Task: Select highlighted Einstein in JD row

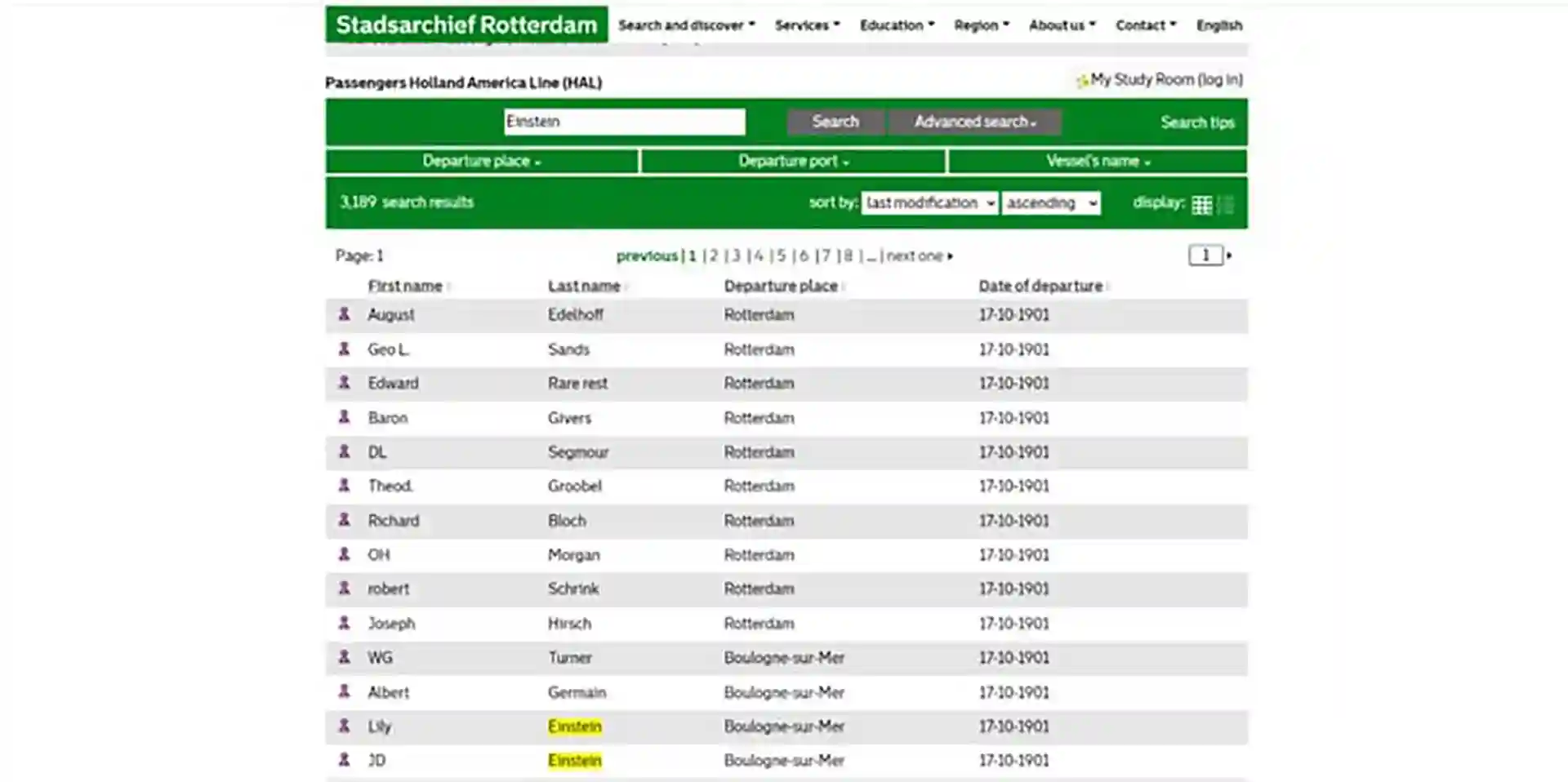Action: click(x=575, y=761)
